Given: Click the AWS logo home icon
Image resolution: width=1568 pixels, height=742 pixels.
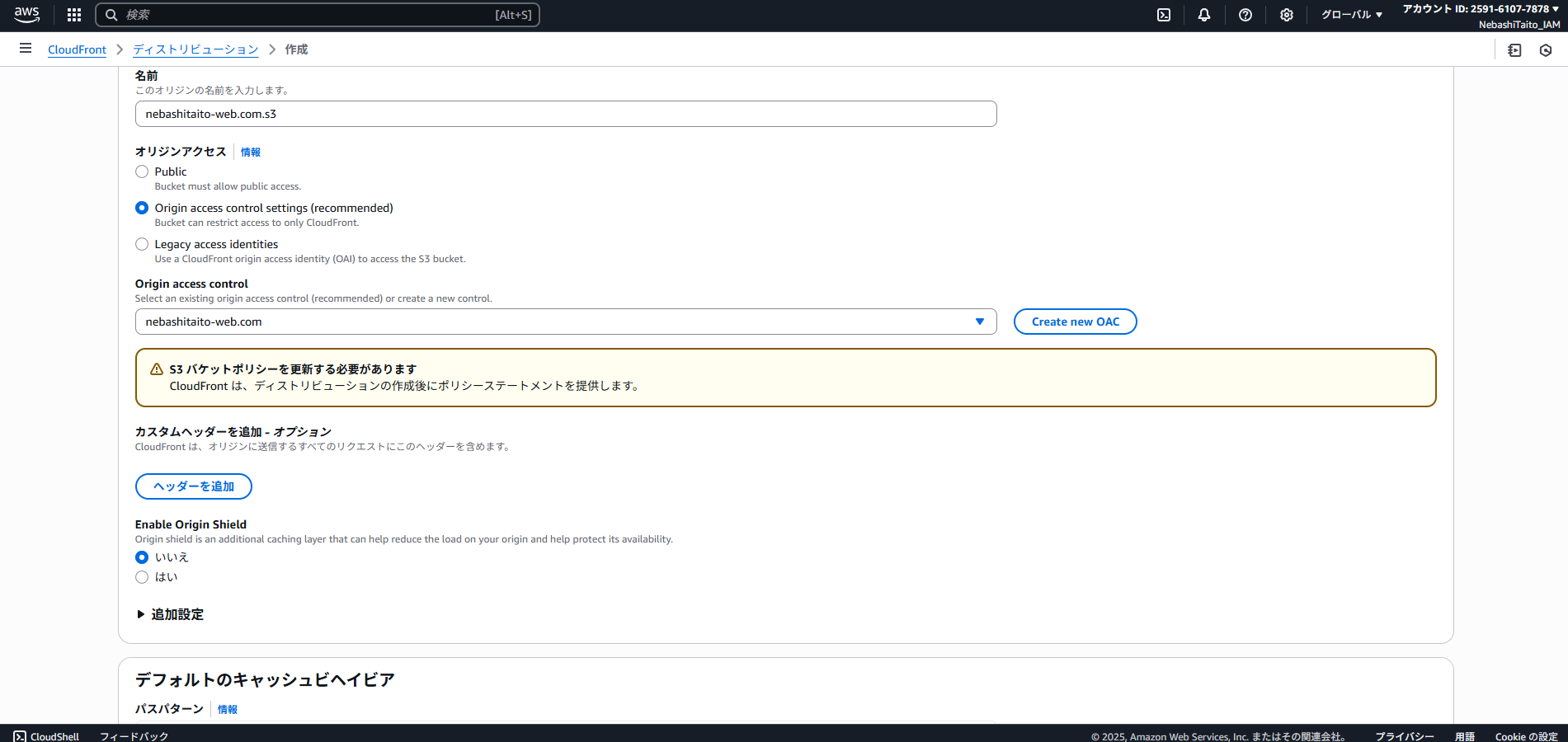Looking at the screenshot, I should pos(26,15).
